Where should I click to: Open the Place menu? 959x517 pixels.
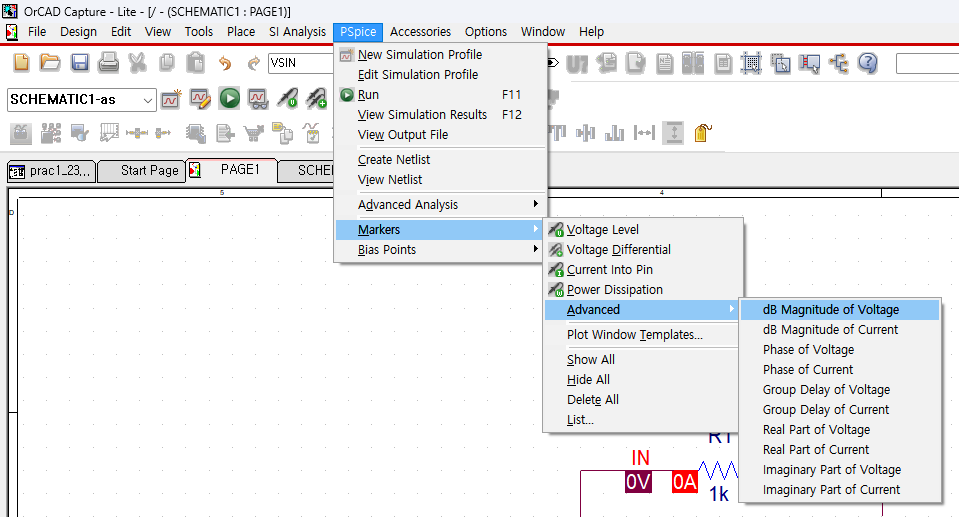pos(241,32)
